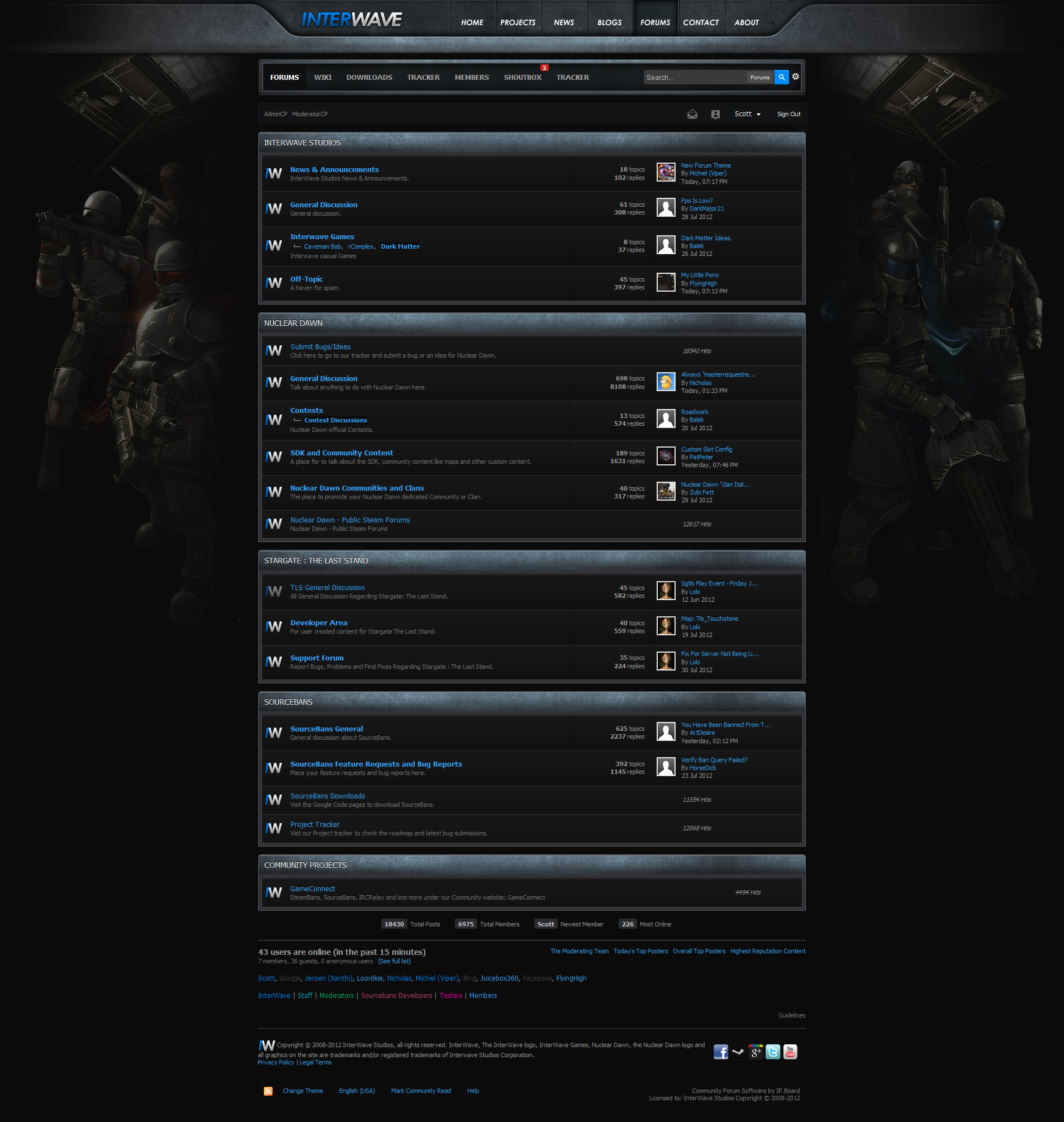Open the Forums search scope dropdown
Viewport: 1064px width, 1122px height.
pyautogui.click(x=760, y=78)
